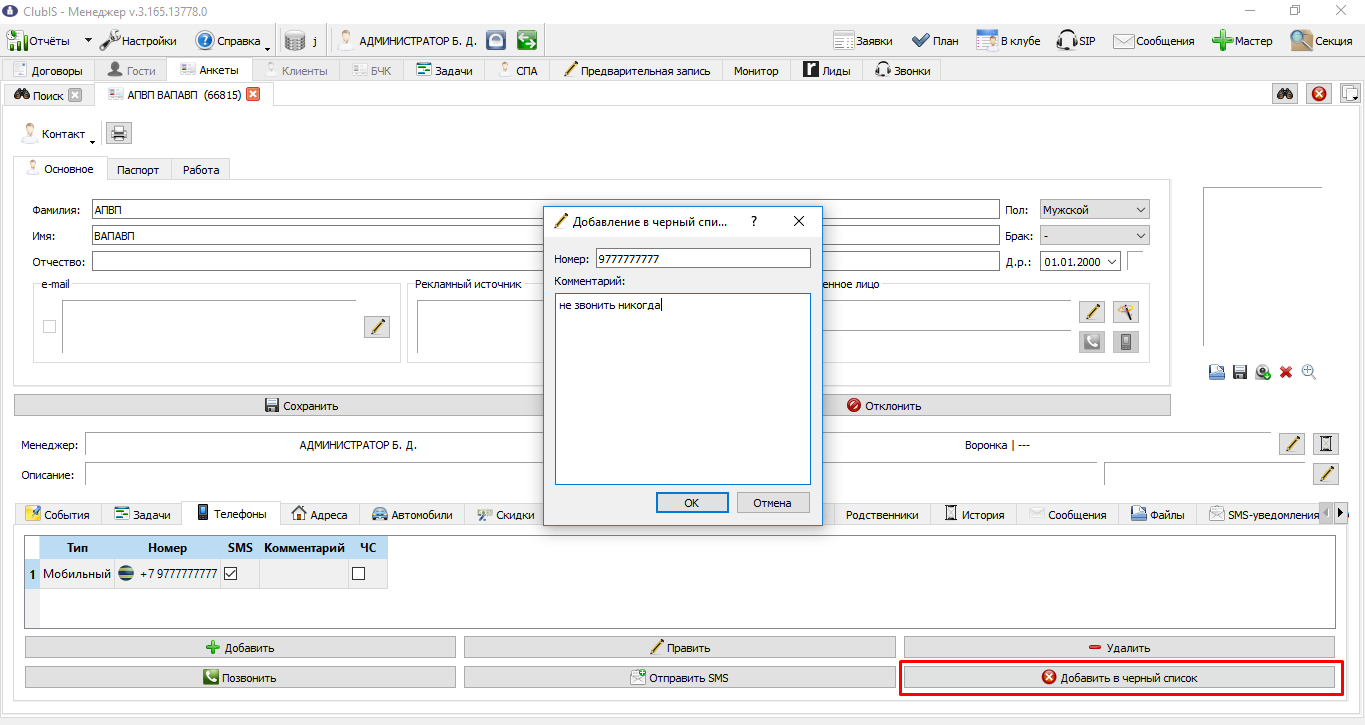Click the Номер field in blacklist dialog
1365x725 pixels.
[x=702, y=258]
